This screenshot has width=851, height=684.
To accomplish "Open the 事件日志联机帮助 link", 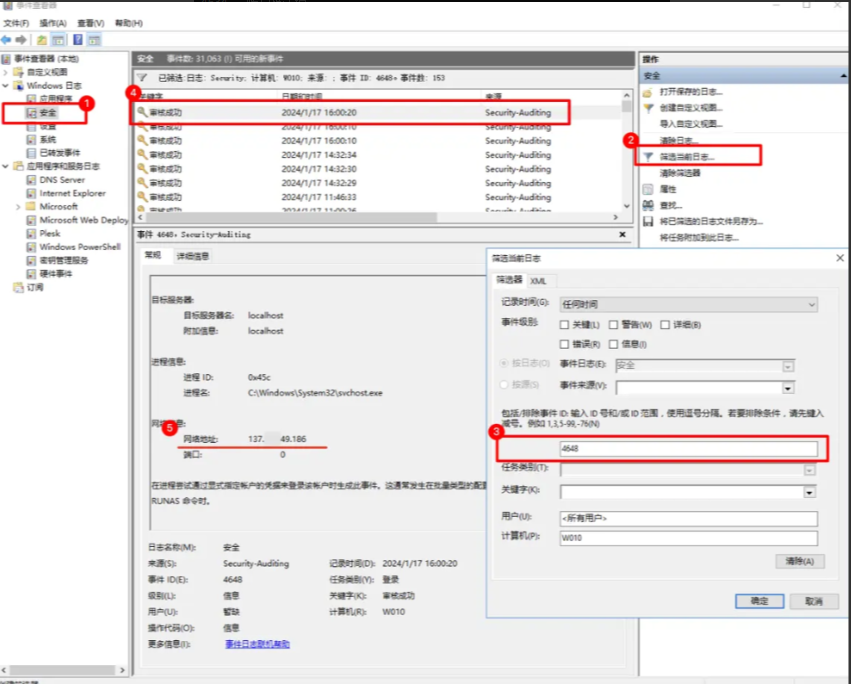I will click(x=257, y=644).
